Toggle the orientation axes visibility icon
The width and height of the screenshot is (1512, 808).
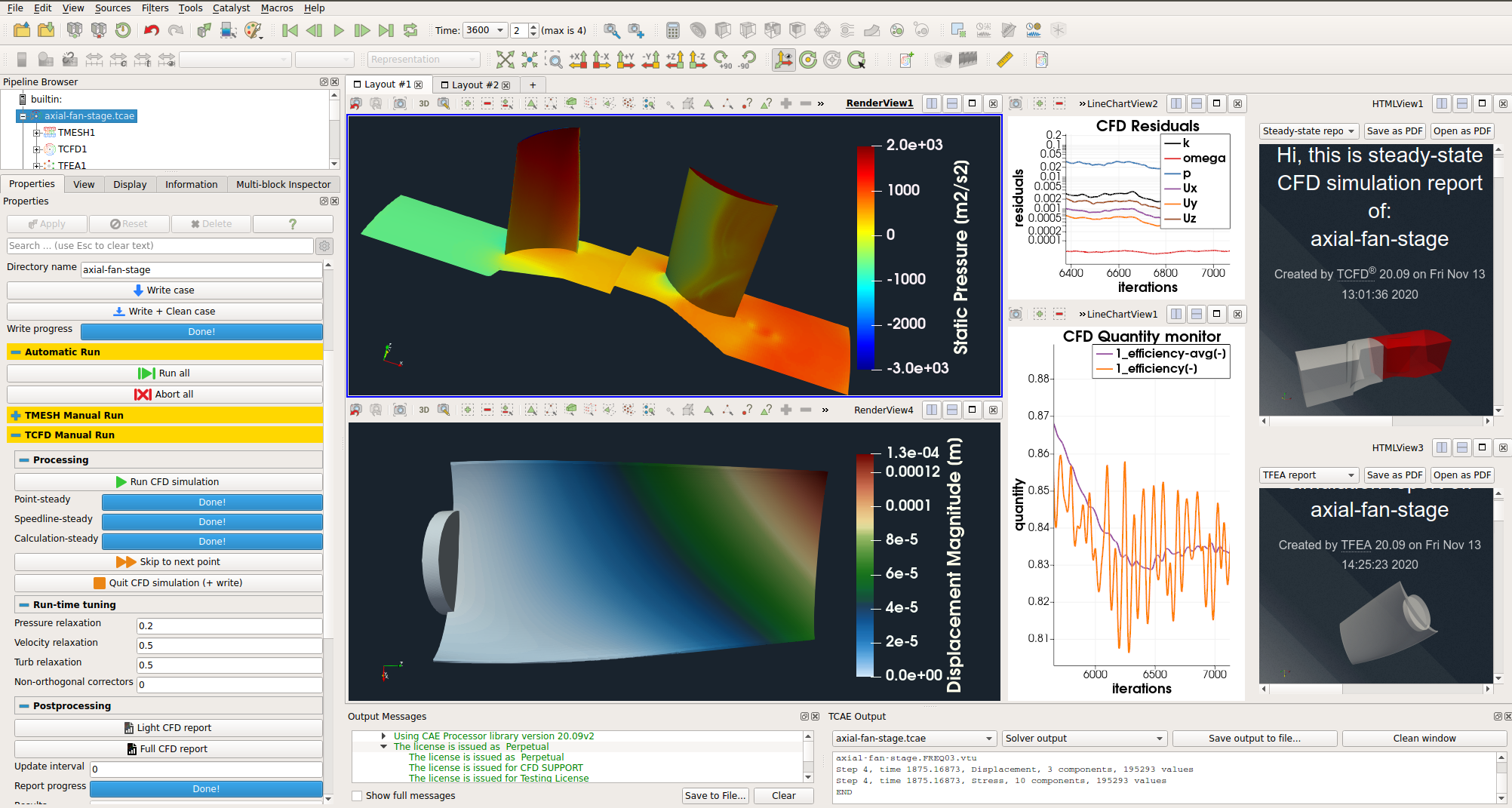784,60
